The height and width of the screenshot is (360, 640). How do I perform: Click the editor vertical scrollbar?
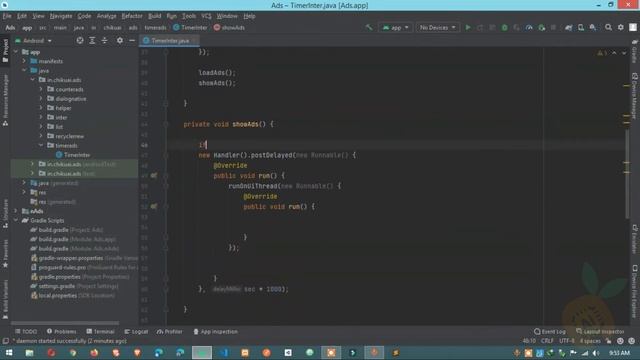click(x=627, y=173)
